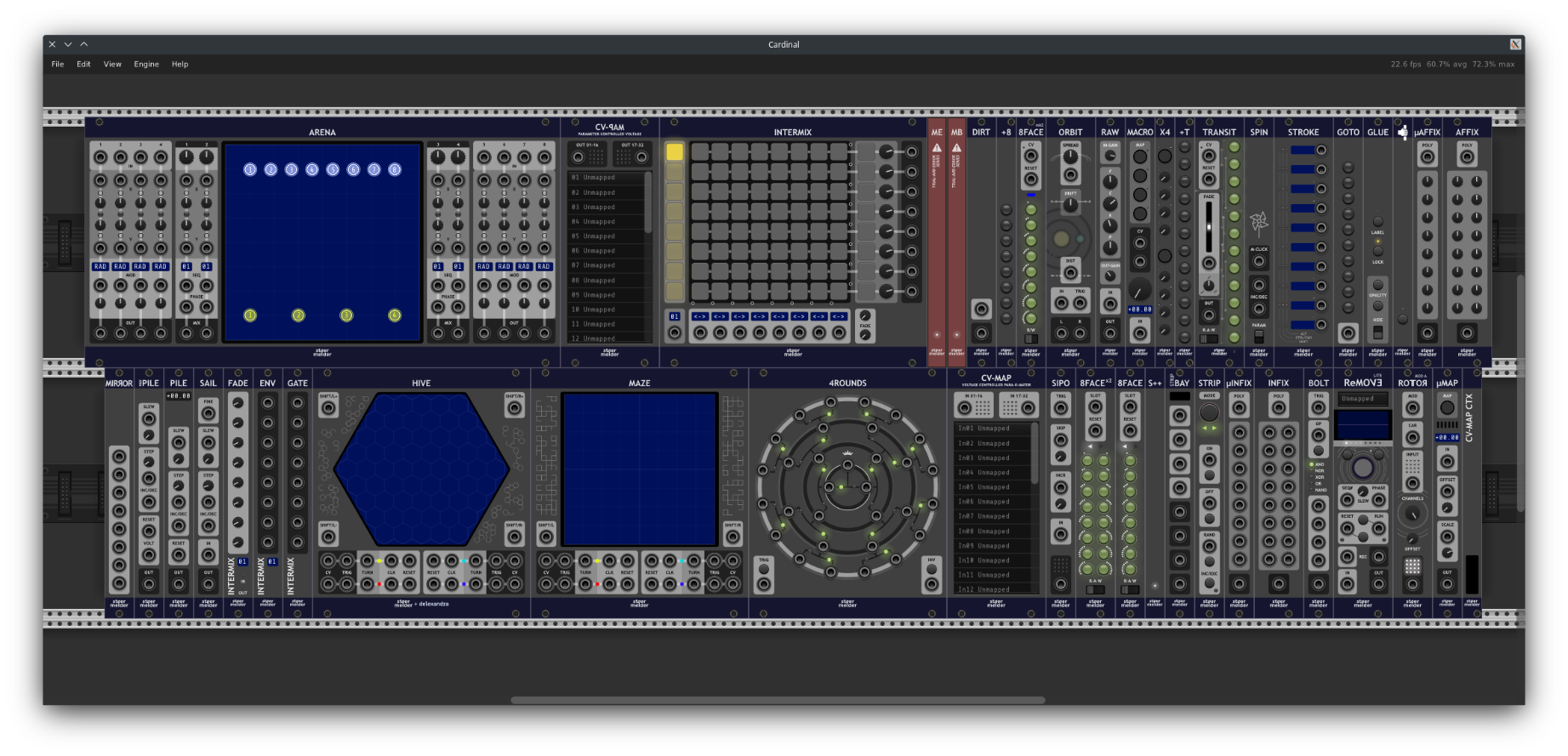Adjust the FADE slider on TRANSIT module
This screenshot has width=1568, height=756.
coord(1208,228)
